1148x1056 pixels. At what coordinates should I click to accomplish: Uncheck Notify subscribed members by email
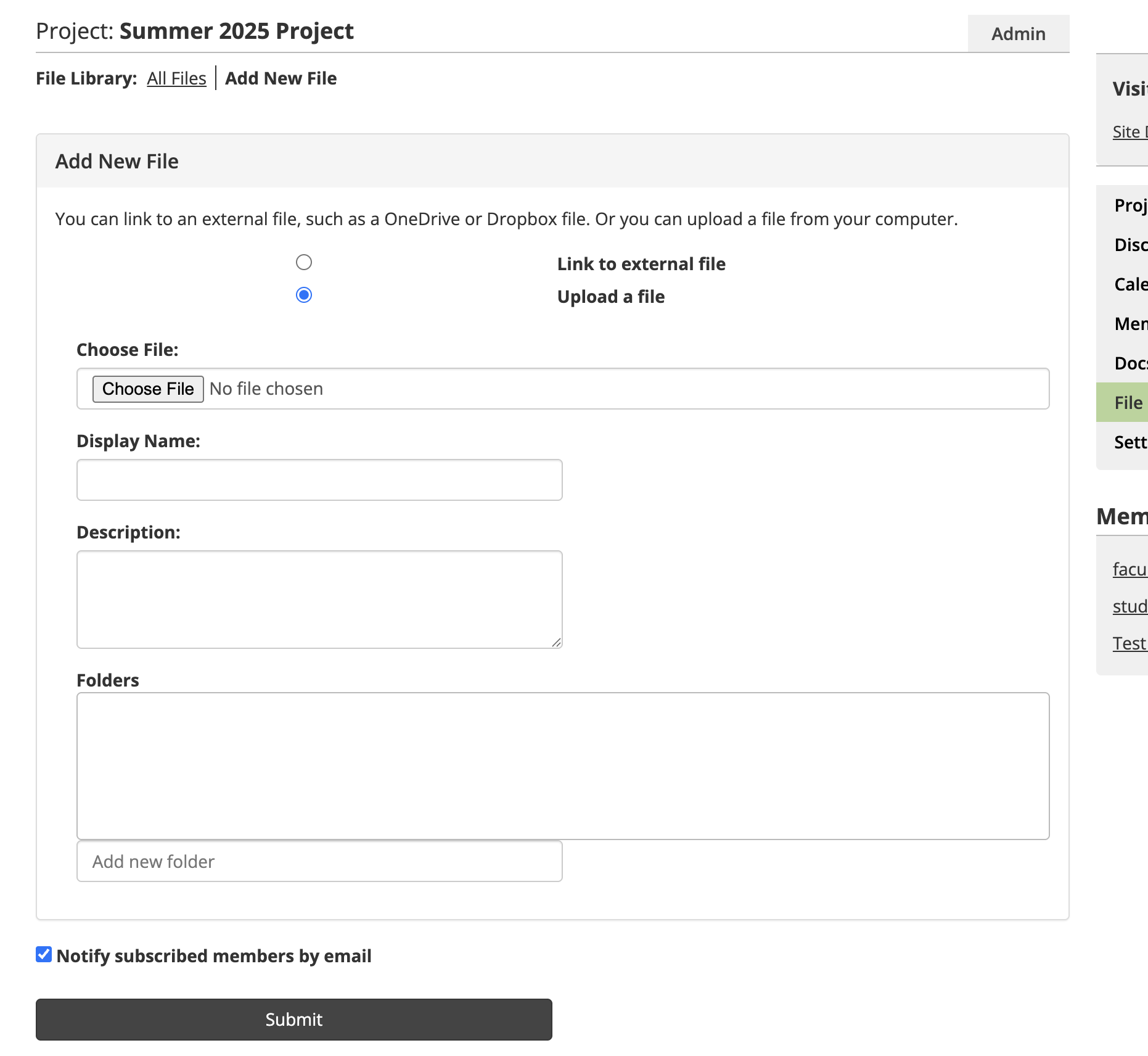point(44,955)
